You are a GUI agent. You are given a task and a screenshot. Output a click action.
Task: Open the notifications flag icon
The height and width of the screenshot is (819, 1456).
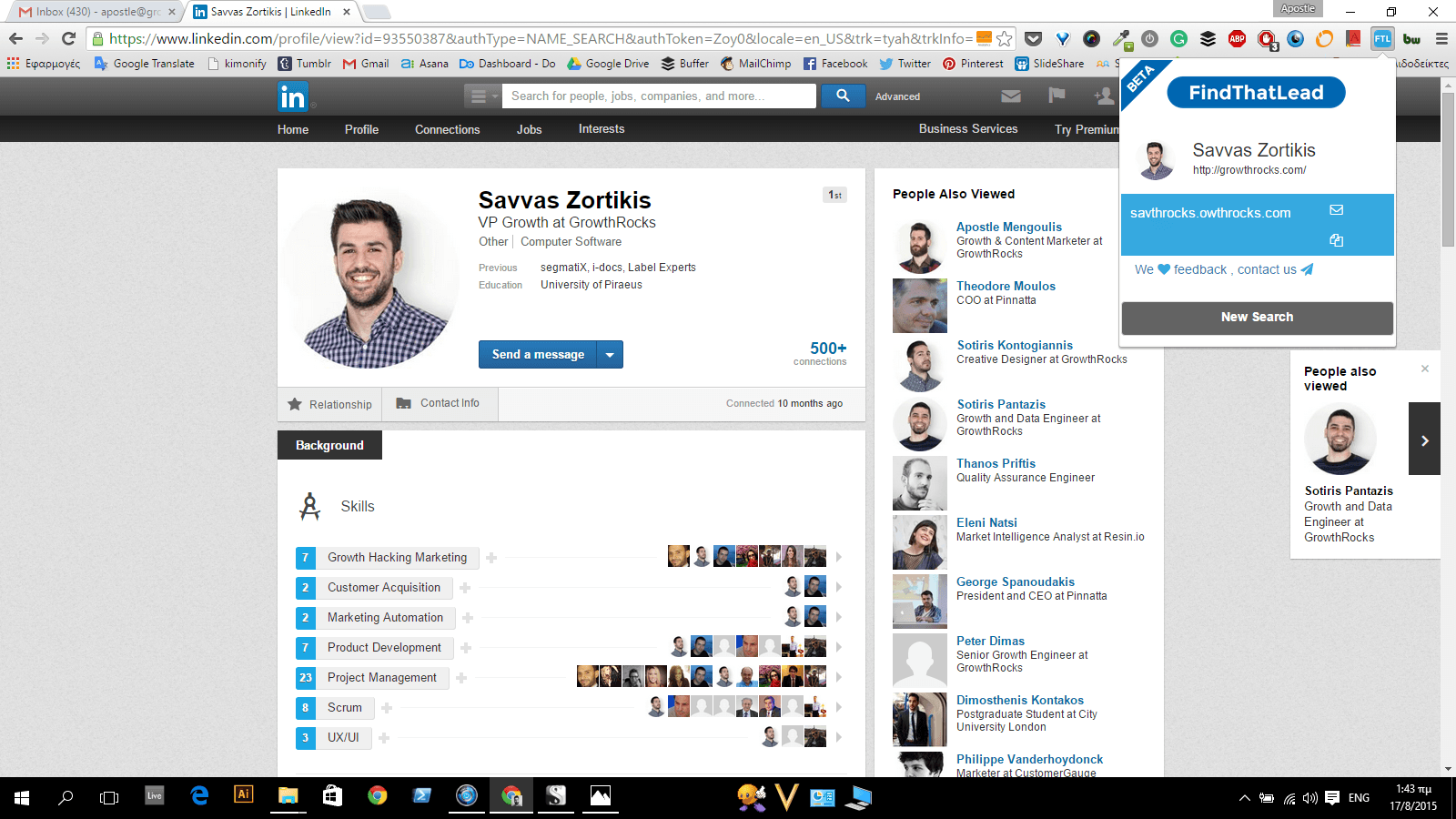coord(1057,96)
